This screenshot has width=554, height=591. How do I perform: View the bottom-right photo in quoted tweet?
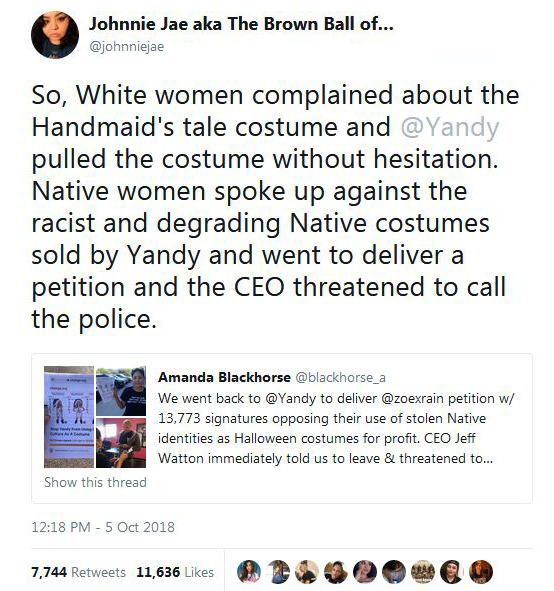121,443
